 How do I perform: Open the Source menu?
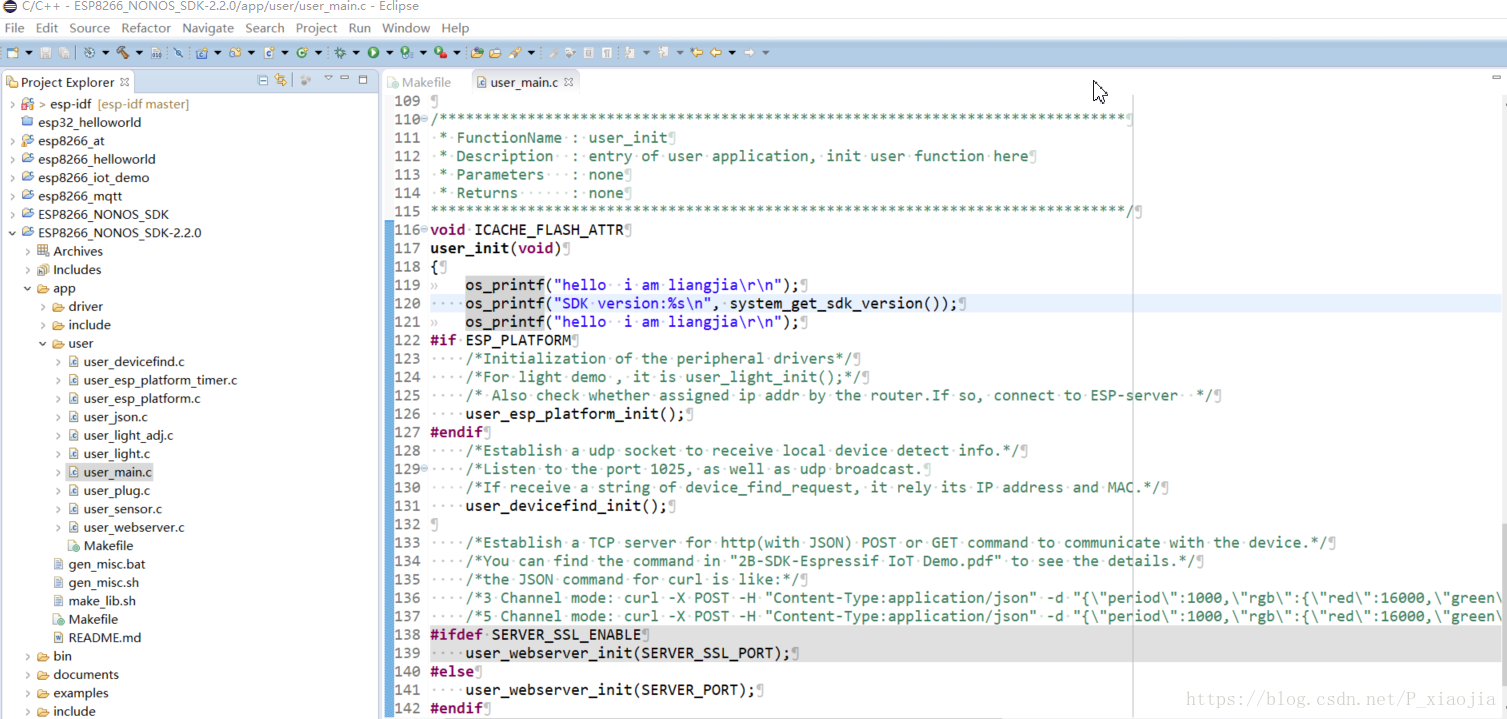coord(89,28)
